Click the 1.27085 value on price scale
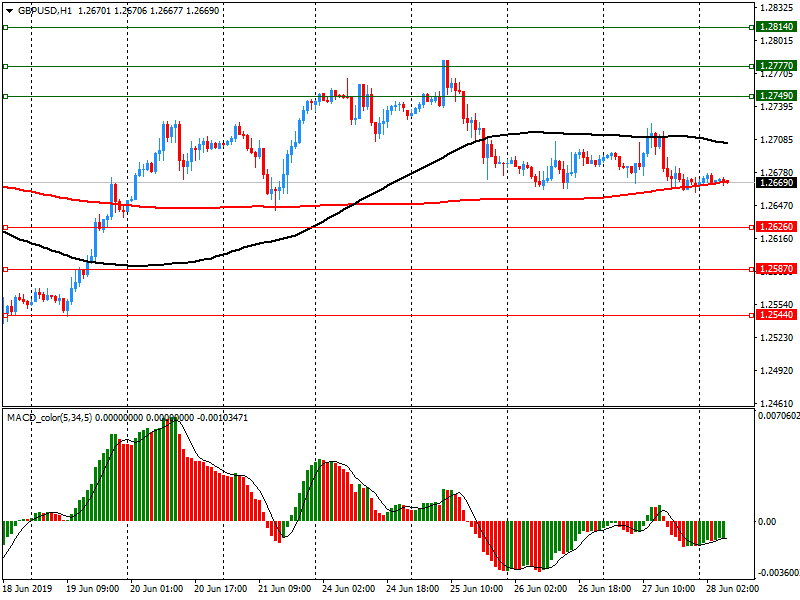 click(x=777, y=140)
